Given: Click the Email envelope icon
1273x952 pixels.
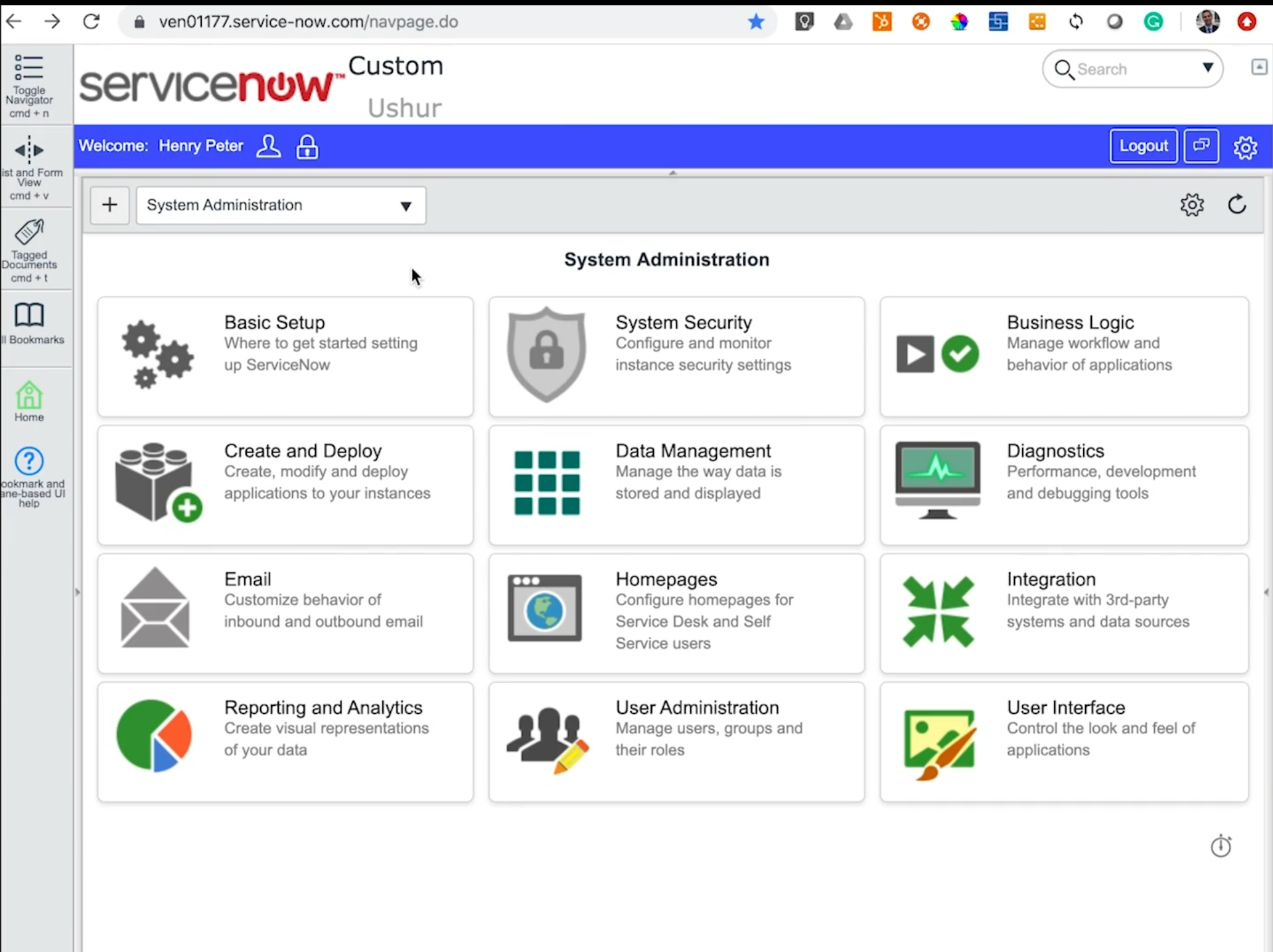Looking at the screenshot, I should point(155,608).
